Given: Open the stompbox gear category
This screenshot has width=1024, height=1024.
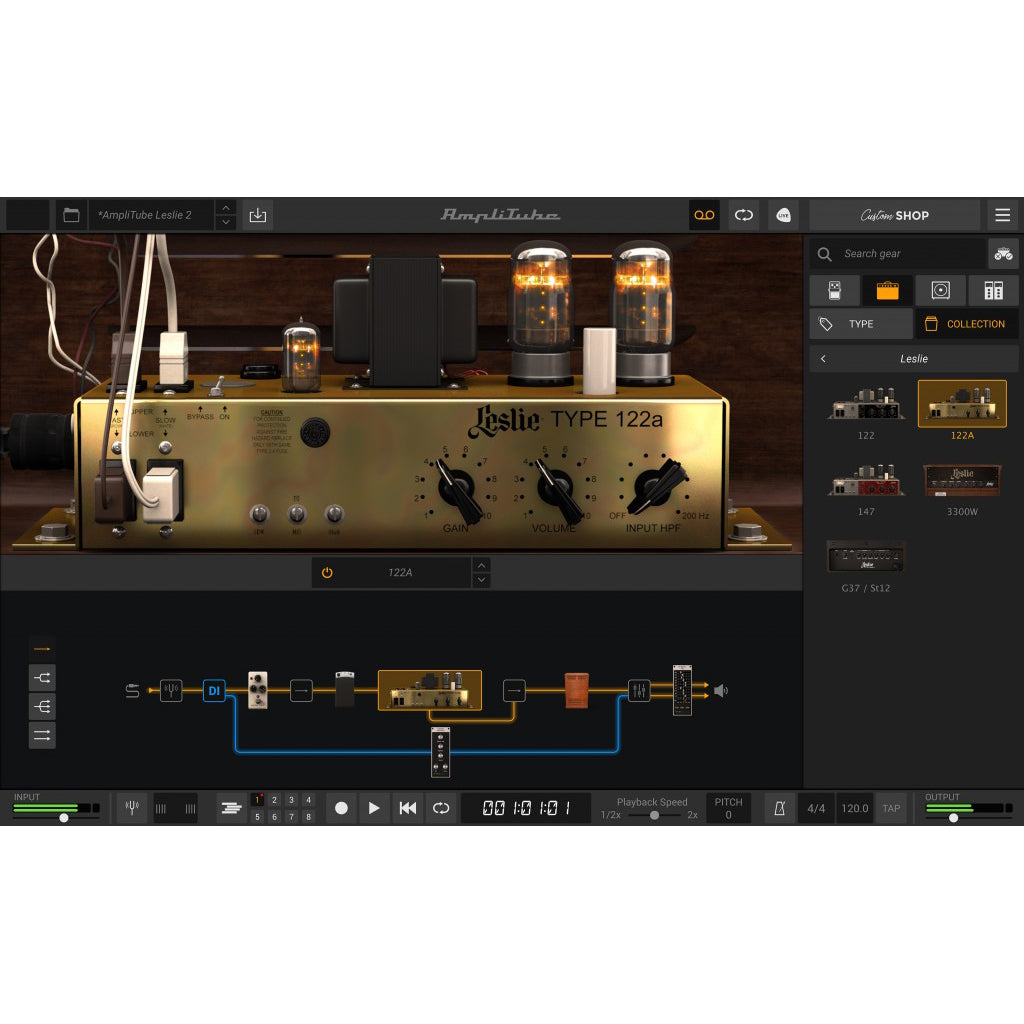Looking at the screenshot, I should pyautogui.click(x=835, y=290).
